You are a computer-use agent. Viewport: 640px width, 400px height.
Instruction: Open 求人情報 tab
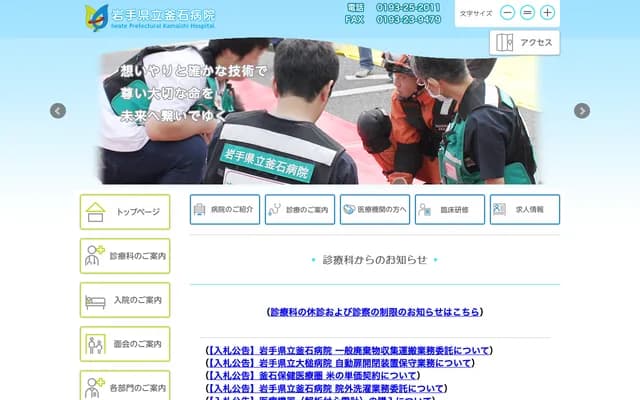point(525,209)
